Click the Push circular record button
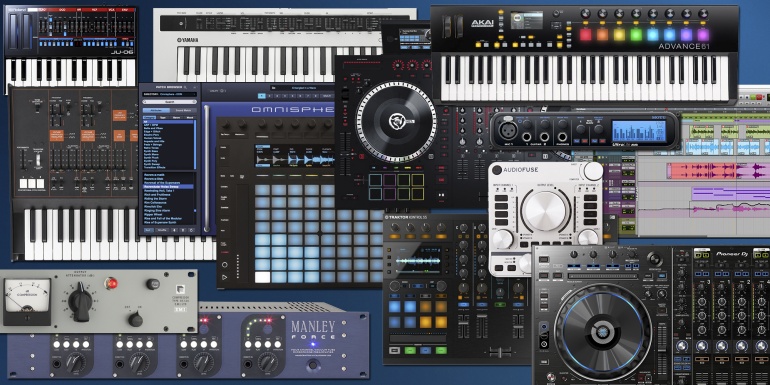The width and height of the screenshot is (770, 385). (225, 264)
